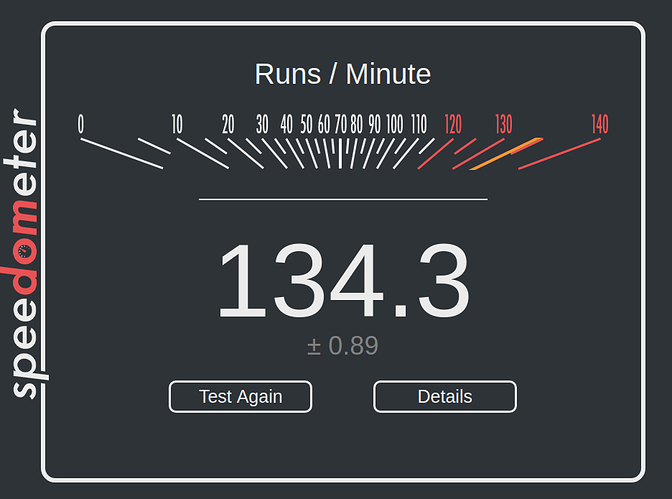Click the 70 gauge label
Image resolution: width=672 pixels, height=499 pixels.
point(341,124)
